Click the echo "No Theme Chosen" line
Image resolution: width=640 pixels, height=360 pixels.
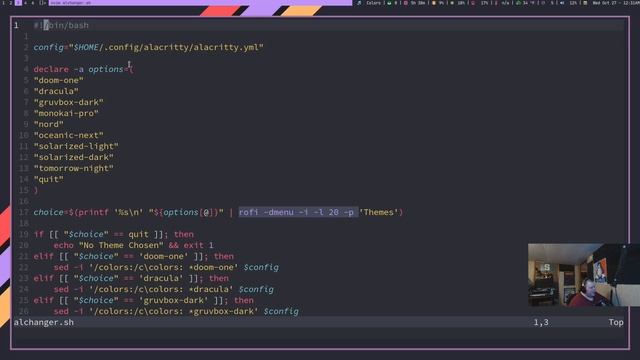pyautogui.click(x=133, y=245)
